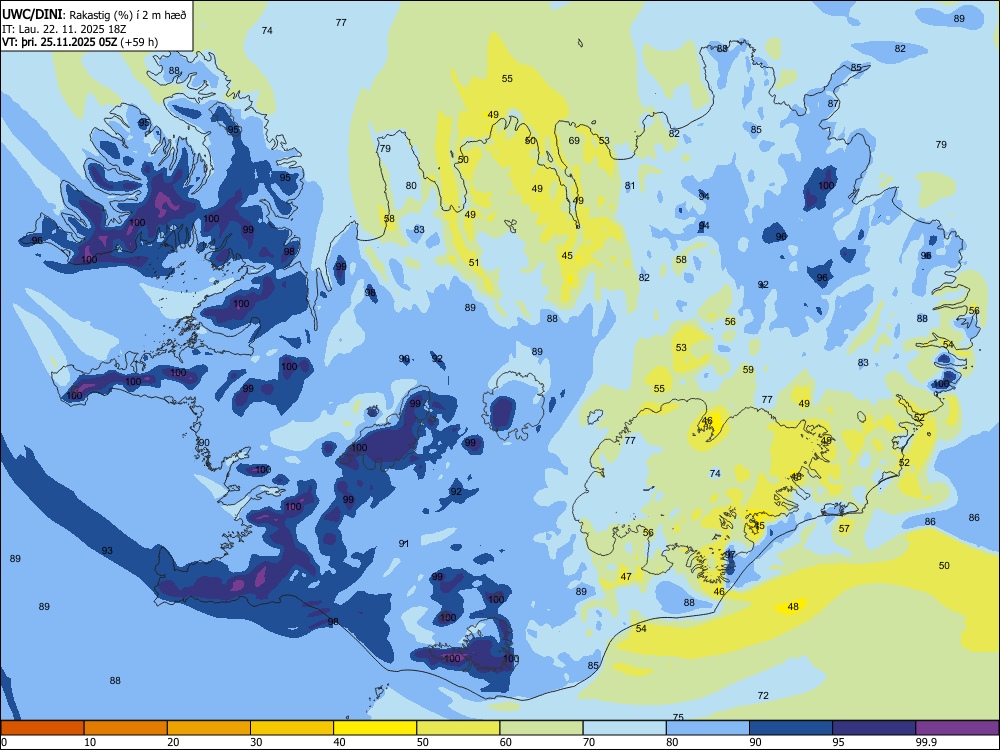1000x750 pixels.
Task: Click the 80–90 light blue legend swatch
Action: click(708, 728)
